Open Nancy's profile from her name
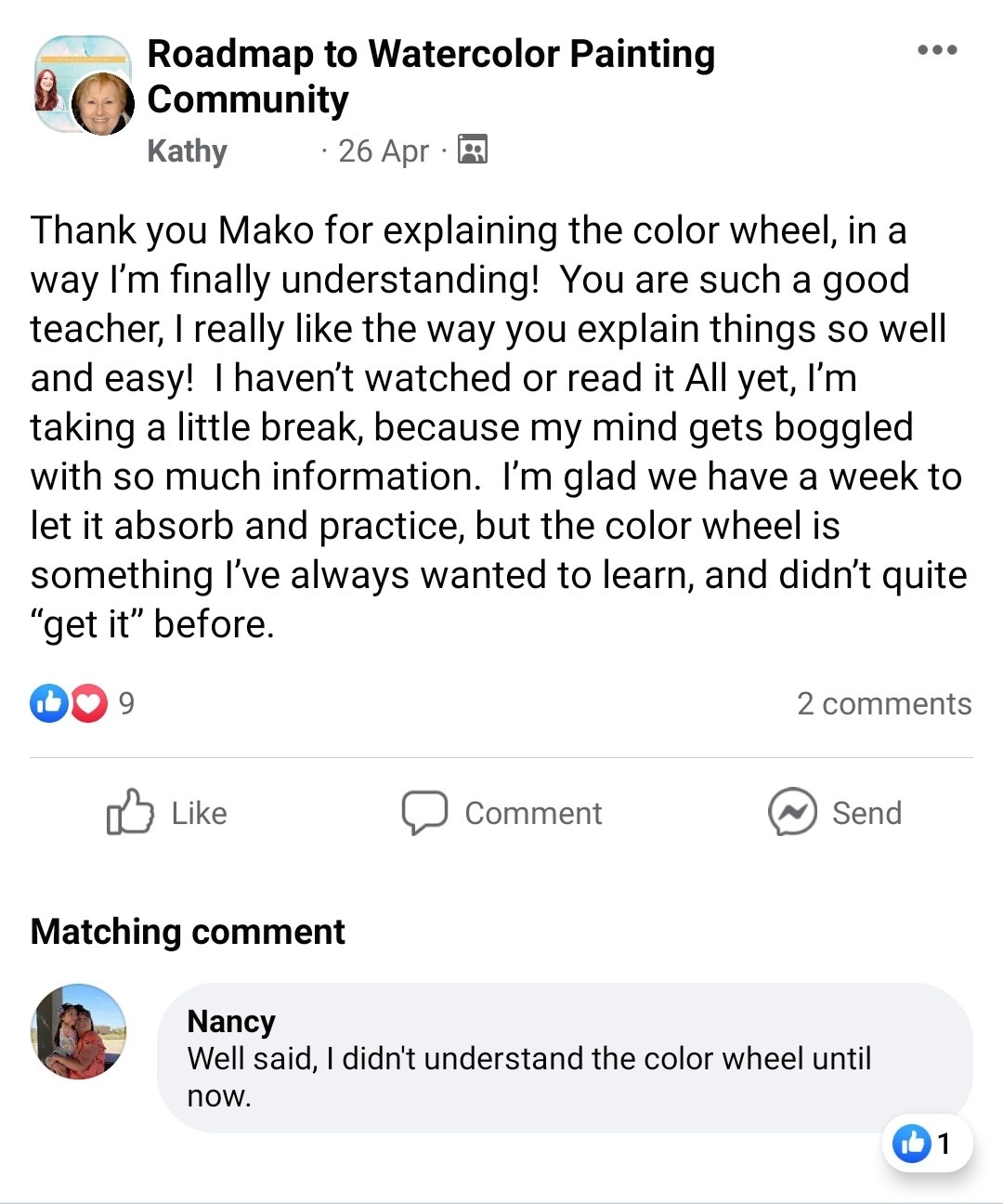1003x1204 pixels. click(231, 1021)
